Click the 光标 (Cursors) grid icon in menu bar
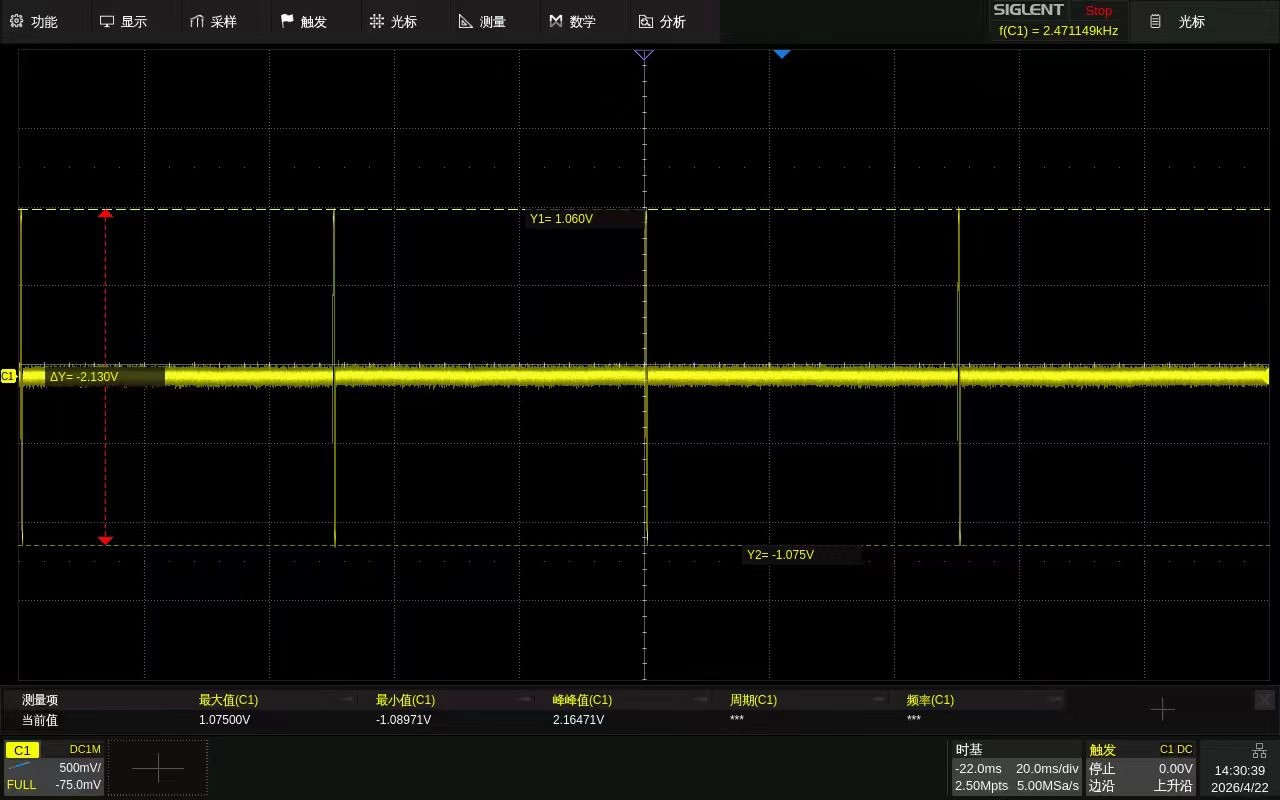The width and height of the screenshot is (1280, 800). click(x=377, y=21)
